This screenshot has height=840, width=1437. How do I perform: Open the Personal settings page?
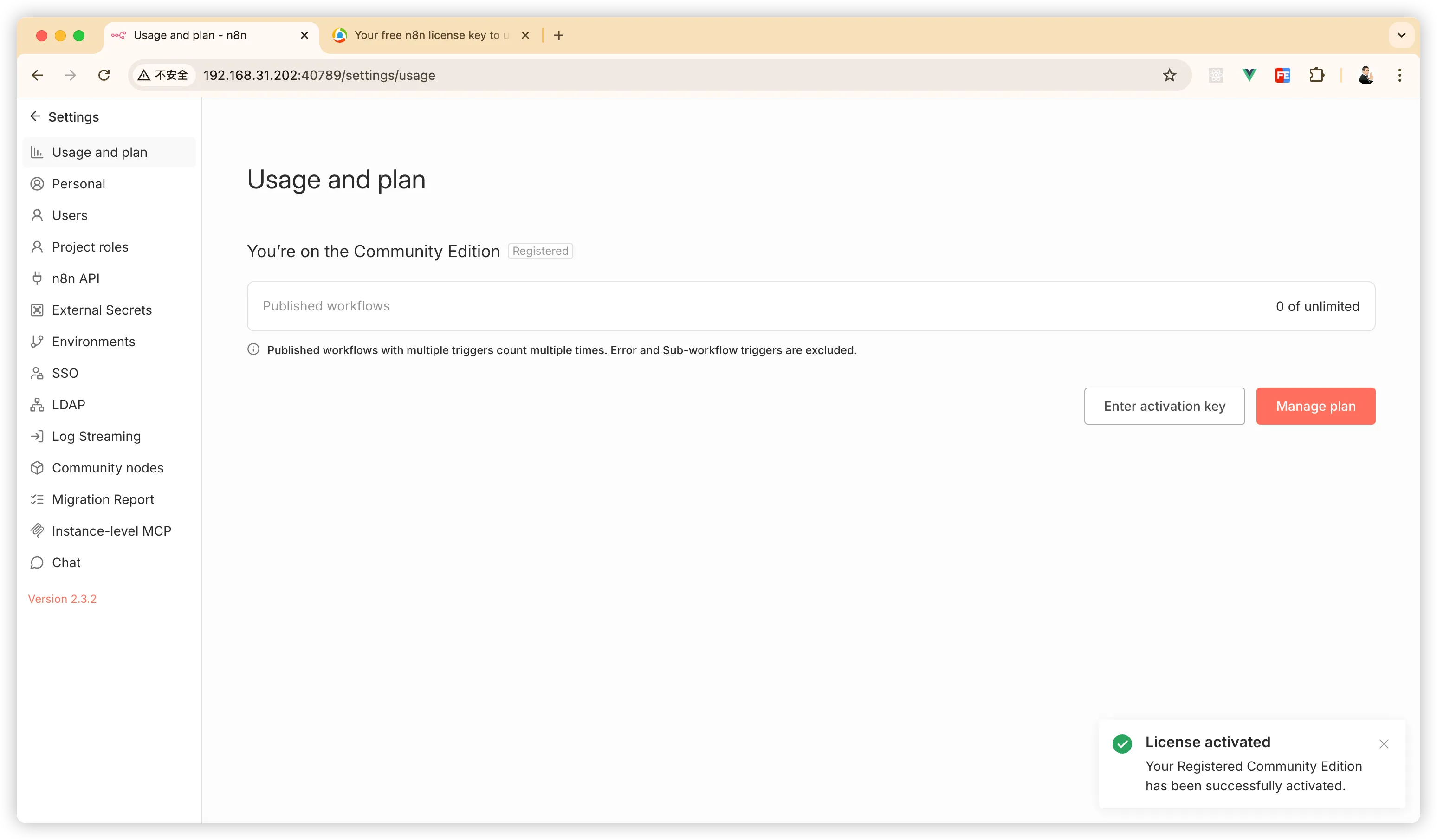point(109,184)
